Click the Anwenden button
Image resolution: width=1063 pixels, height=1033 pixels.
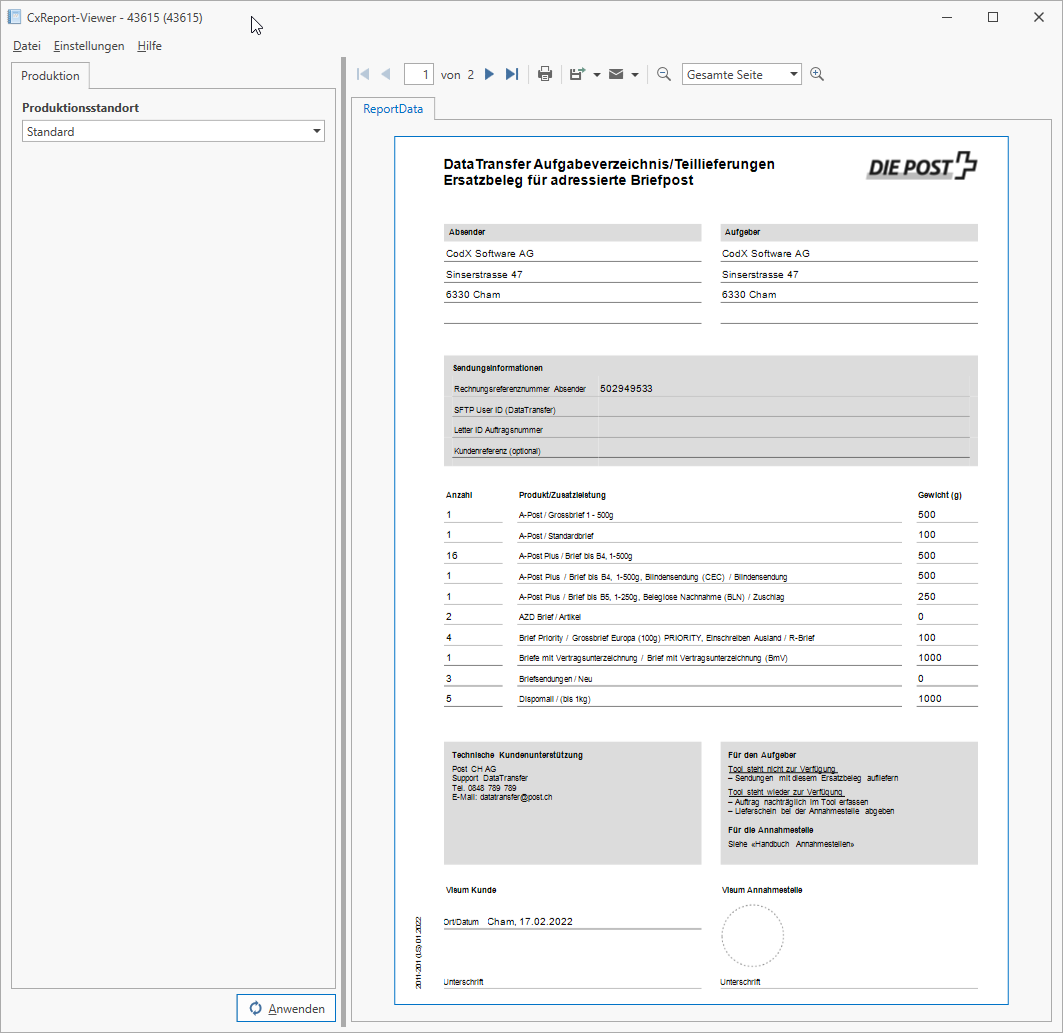pyautogui.click(x=286, y=1008)
